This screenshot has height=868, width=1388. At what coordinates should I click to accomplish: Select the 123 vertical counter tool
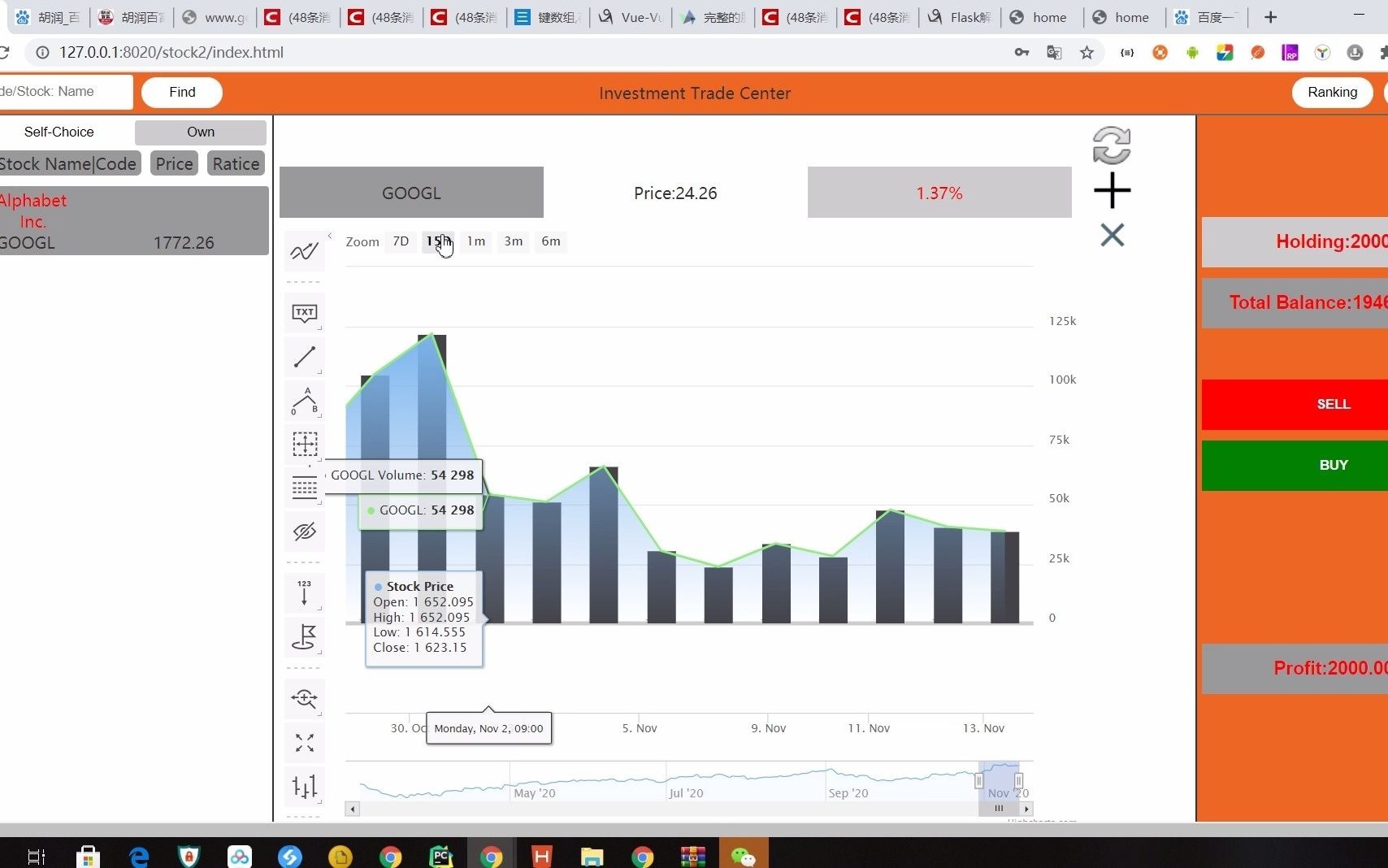click(x=304, y=592)
